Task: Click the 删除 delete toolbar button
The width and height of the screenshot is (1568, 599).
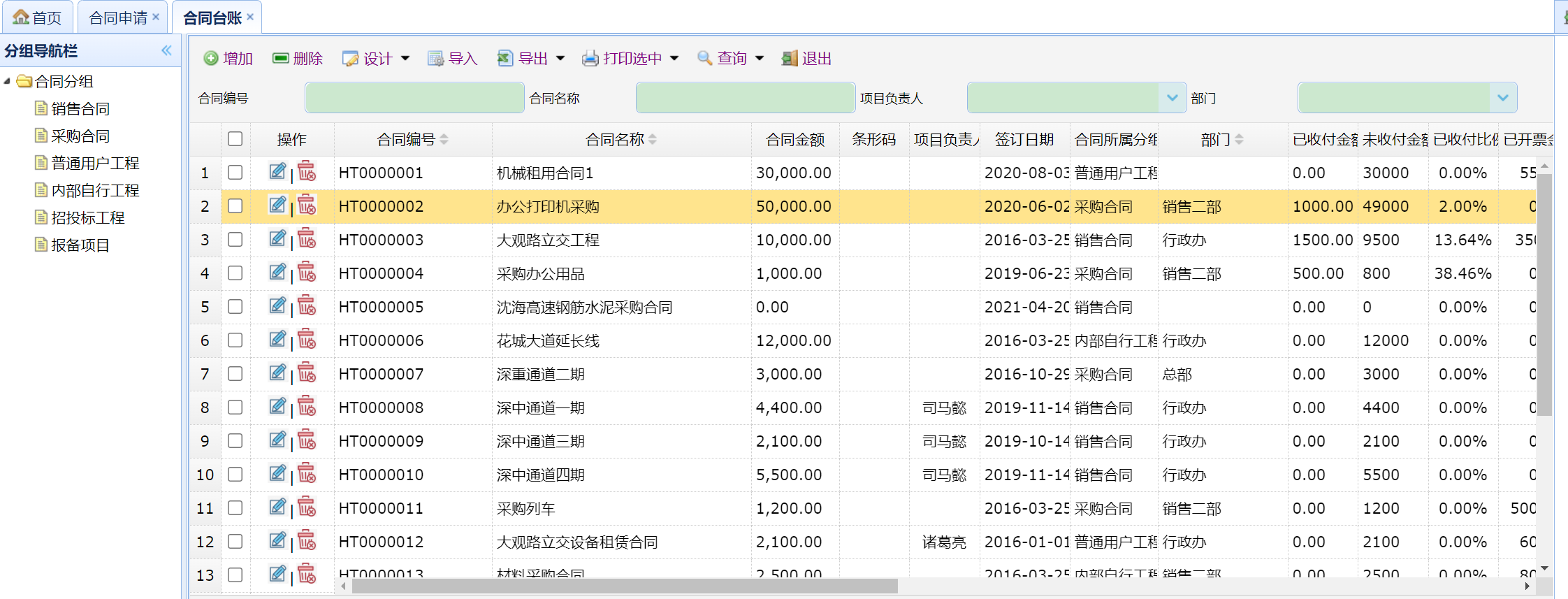Action: (298, 59)
